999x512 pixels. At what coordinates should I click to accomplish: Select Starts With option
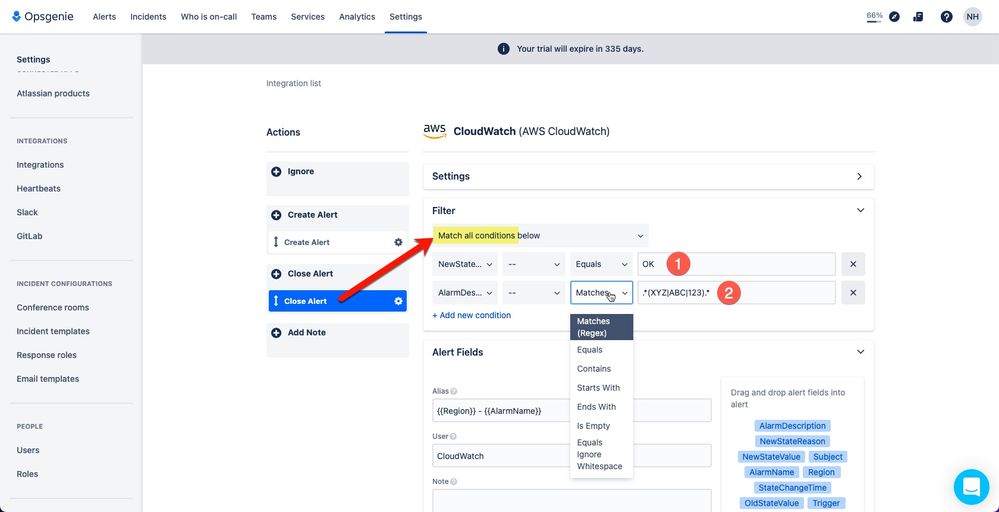[601, 388]
